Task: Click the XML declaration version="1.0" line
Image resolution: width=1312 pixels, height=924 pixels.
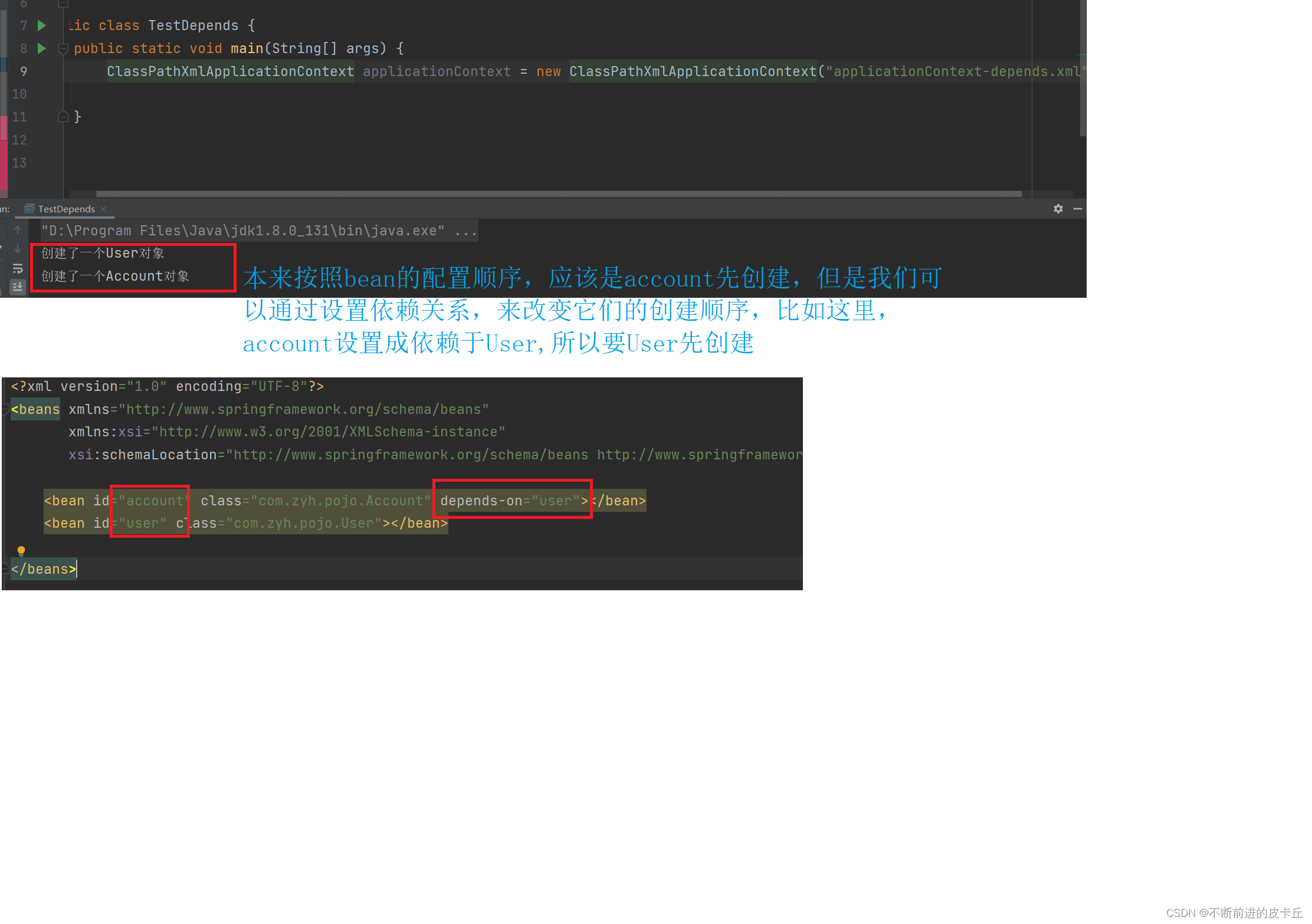Action: pos(168,386)
